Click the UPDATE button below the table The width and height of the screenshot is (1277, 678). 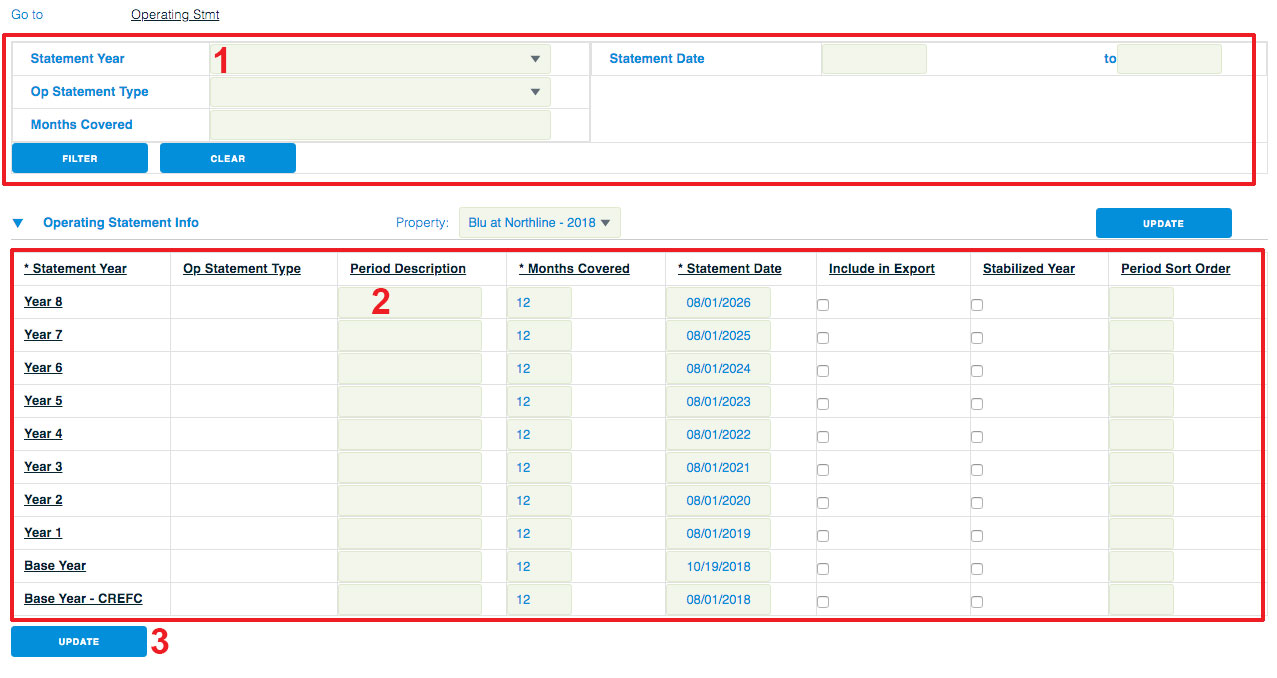click(x=79, y=641)
